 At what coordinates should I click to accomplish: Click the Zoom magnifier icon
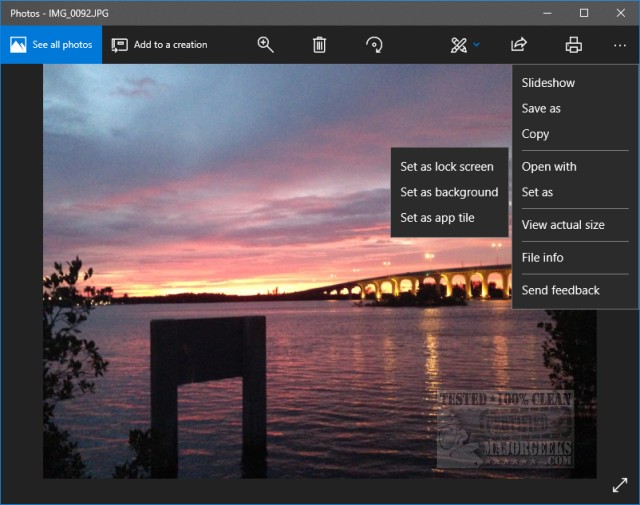point(265,44)
